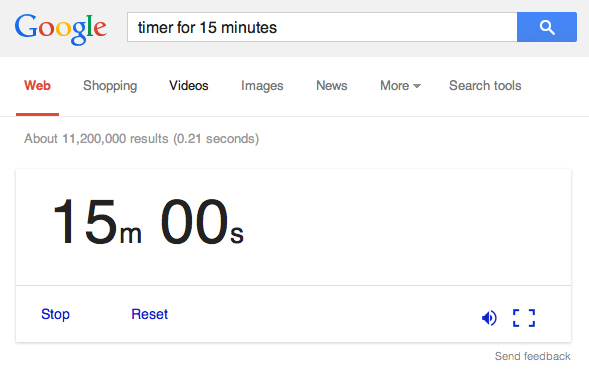Click the 15m minutes timer digits
This screenshot has height=372, width=589.
click(x=97, y=222)
